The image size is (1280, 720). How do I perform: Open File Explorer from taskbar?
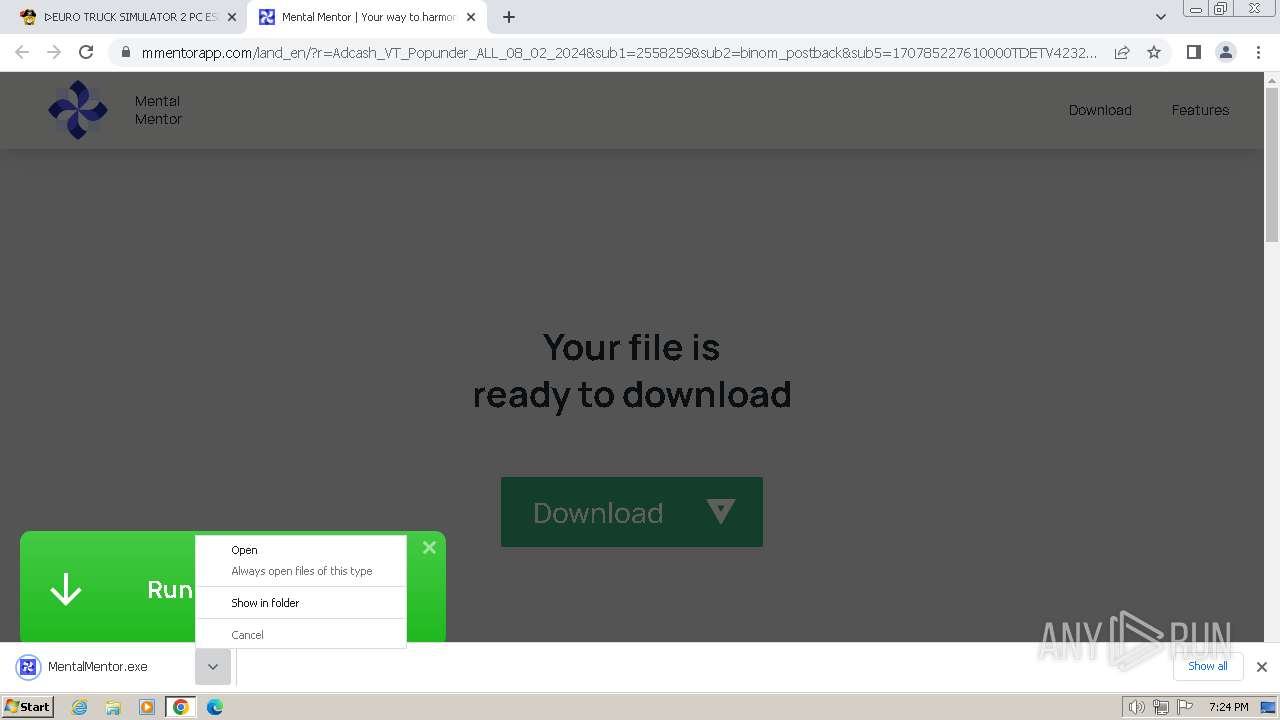(113, 707)
